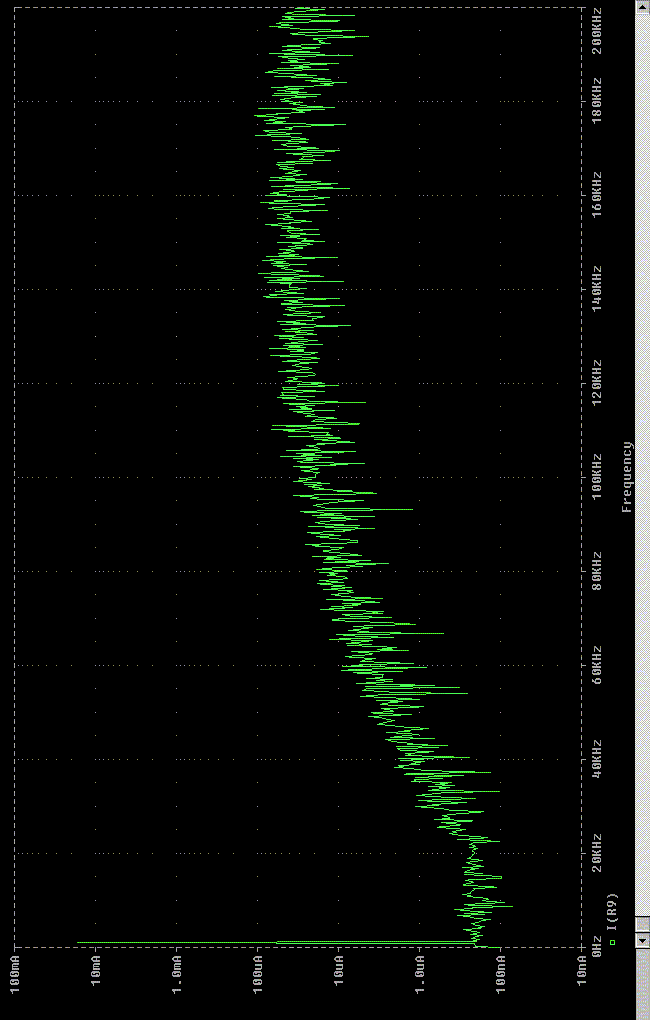
Task: Click the 180KHz frequency axis label
Action: click(597, 101)
